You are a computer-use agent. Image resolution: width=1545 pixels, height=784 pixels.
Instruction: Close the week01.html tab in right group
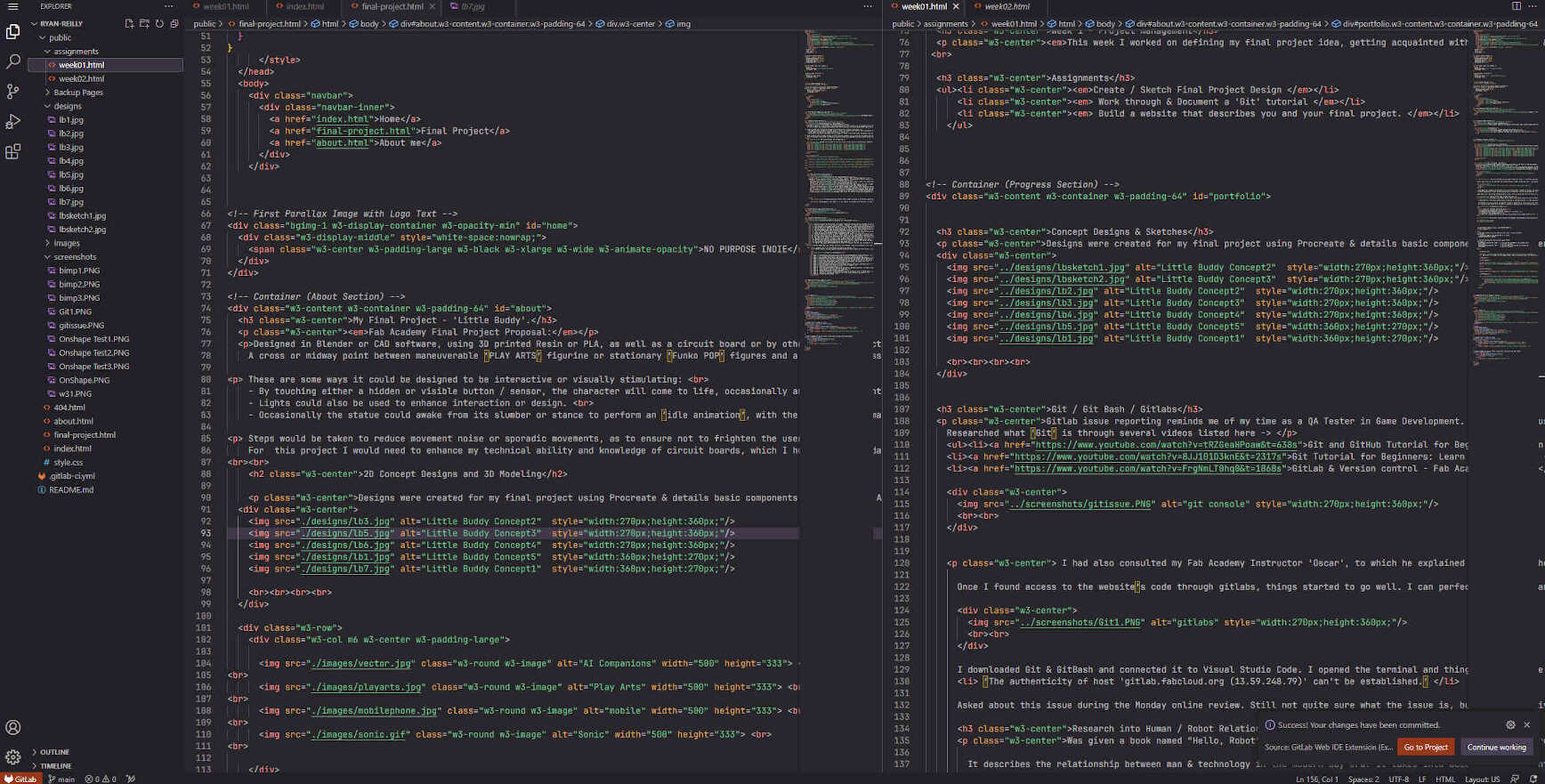click(956, 6)
